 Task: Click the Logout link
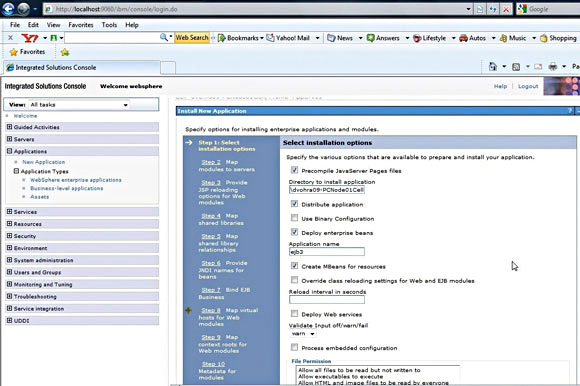528,86
